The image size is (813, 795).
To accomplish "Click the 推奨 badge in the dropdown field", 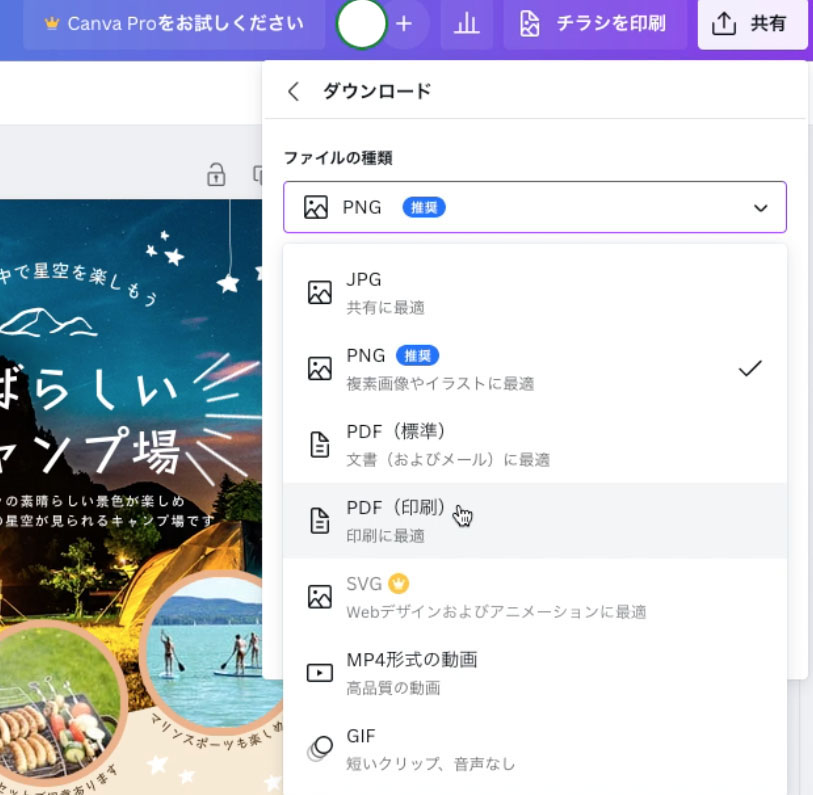I will point(424,208).
